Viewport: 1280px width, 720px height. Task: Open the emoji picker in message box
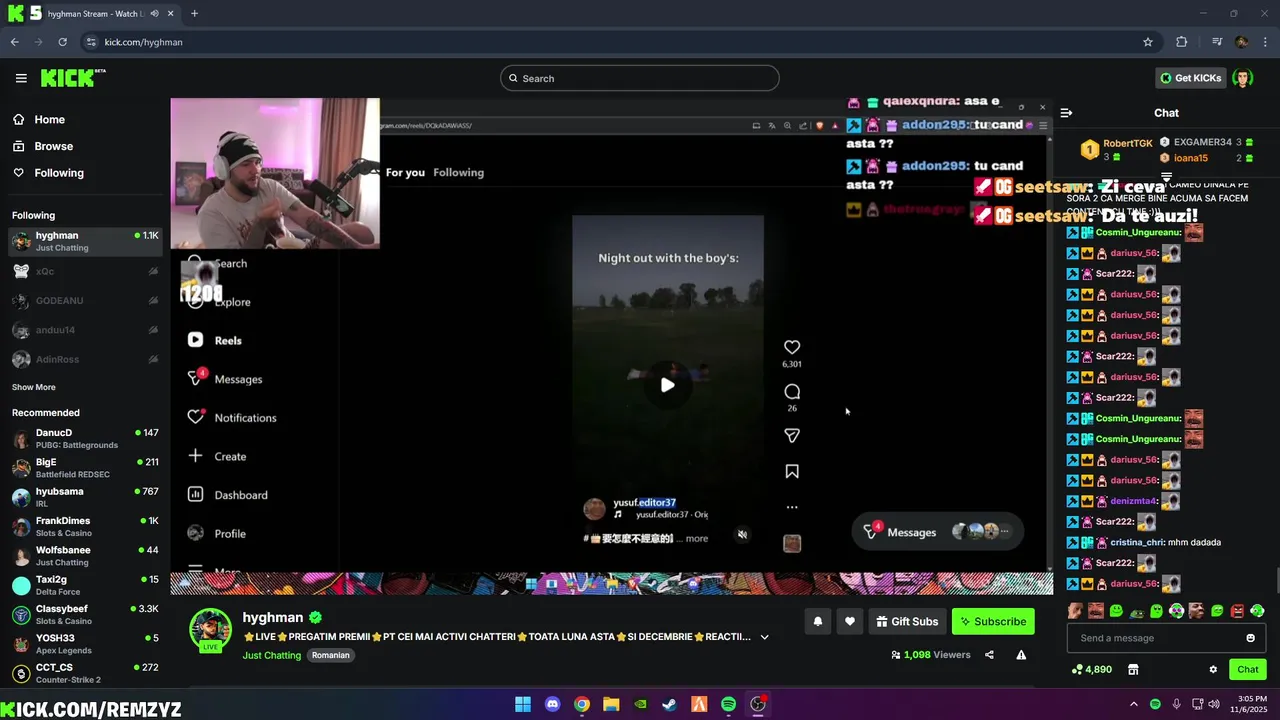1250,638
